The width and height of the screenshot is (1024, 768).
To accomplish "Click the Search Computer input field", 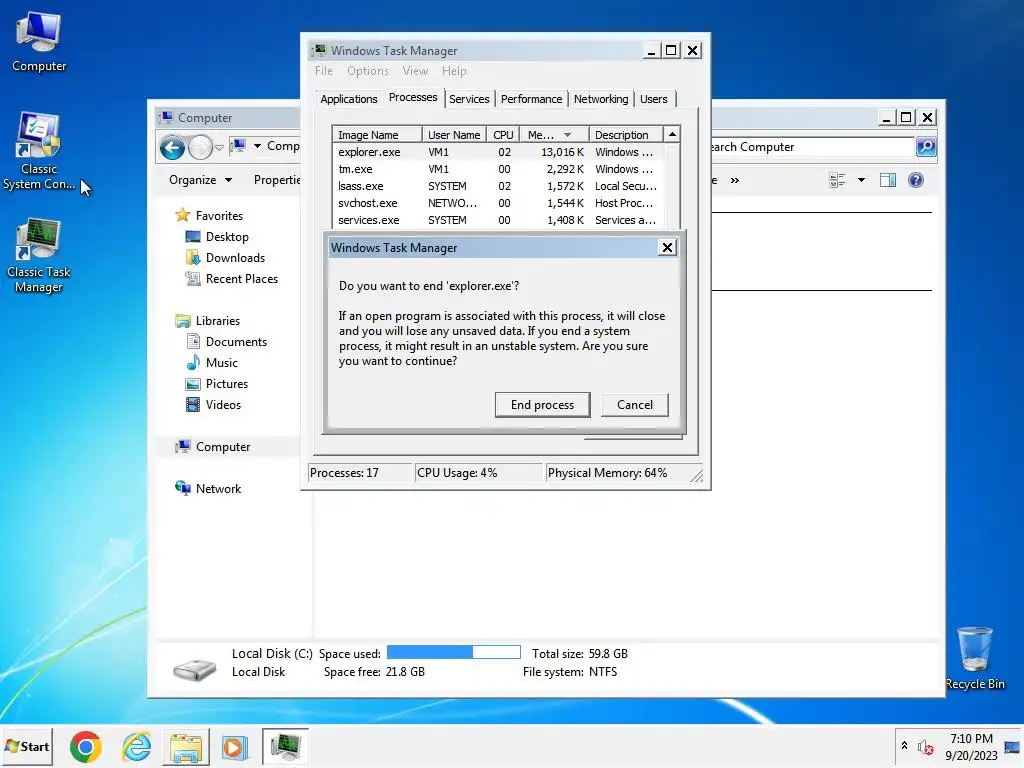I will pos(813,147).
